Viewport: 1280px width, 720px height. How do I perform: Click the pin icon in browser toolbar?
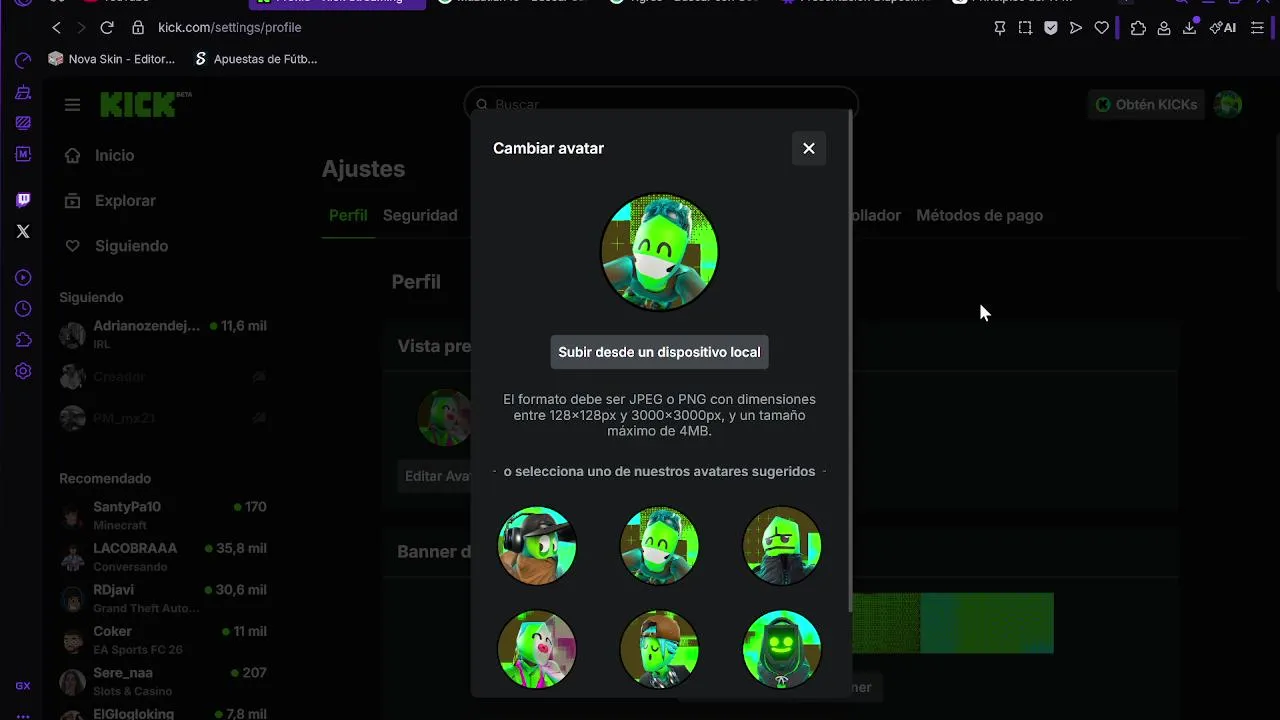click(x=999, y=28)
